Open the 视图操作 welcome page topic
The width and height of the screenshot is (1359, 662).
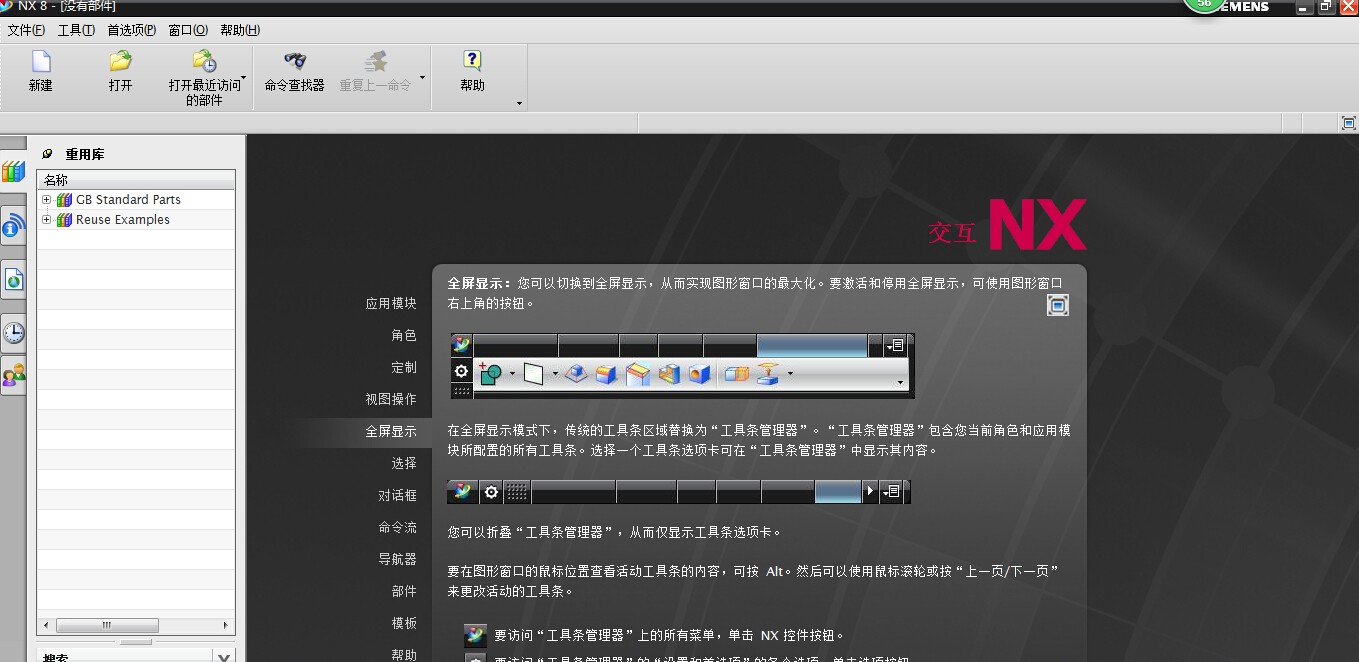391,399
